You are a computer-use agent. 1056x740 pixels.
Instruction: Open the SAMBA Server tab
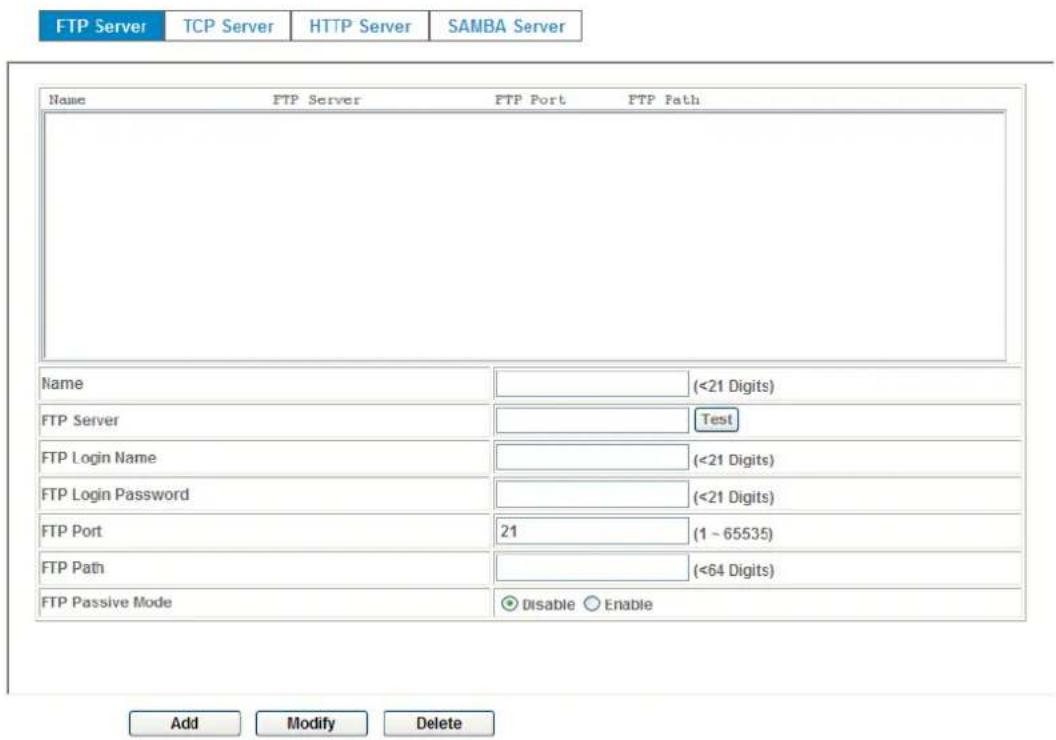(506, 26)
